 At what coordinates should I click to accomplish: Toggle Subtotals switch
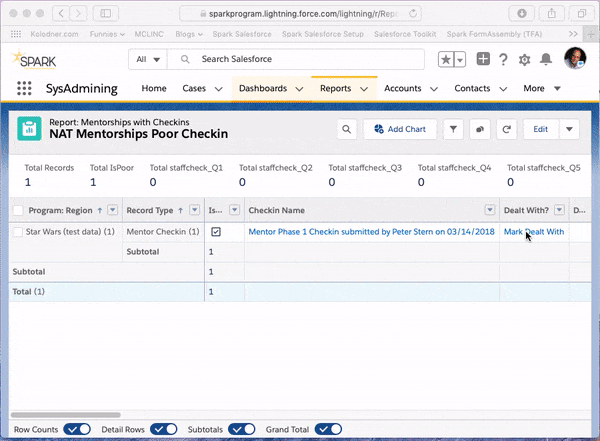(x=241, y=429)
